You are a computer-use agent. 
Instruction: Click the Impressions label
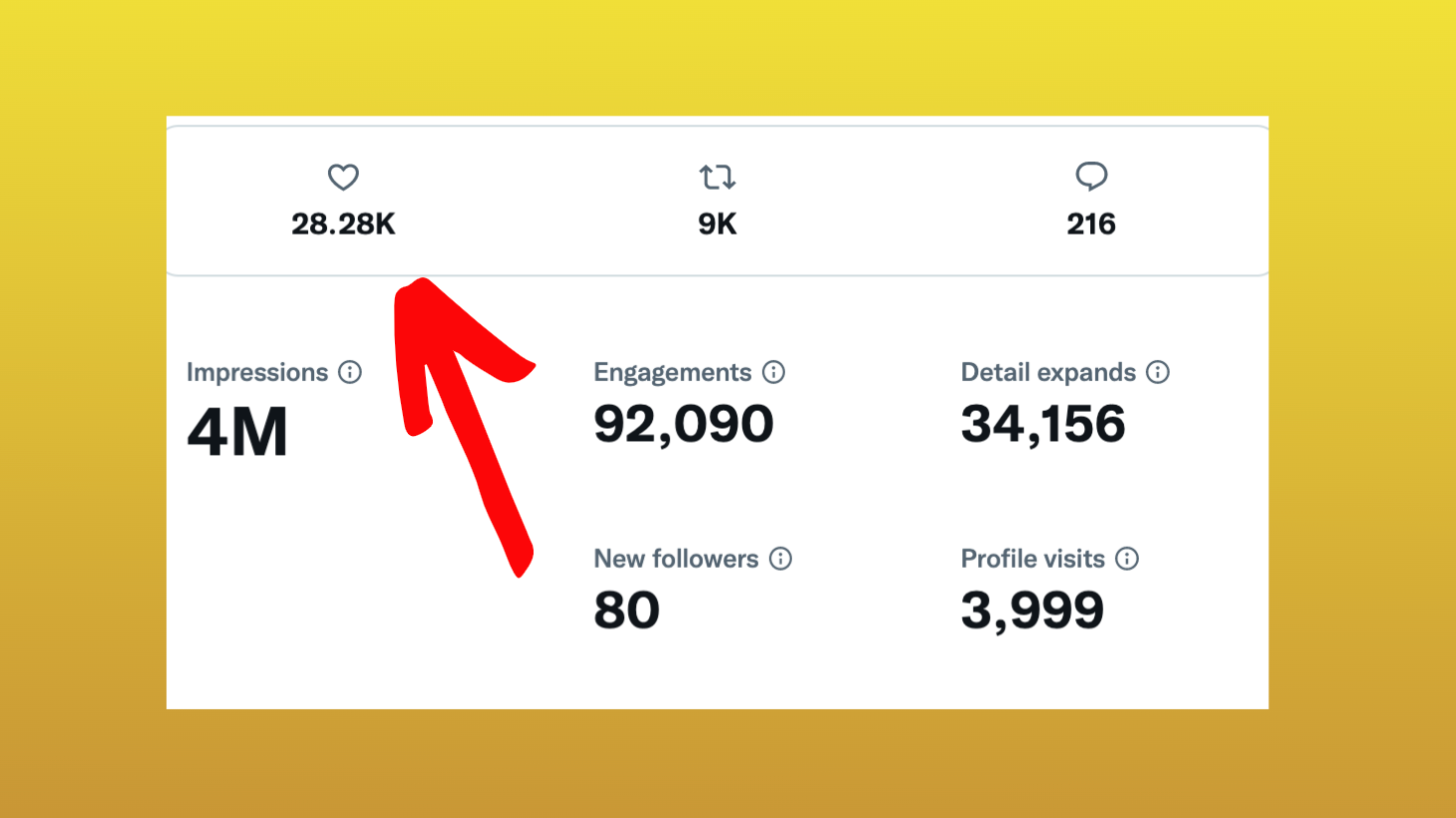point(257,372)
